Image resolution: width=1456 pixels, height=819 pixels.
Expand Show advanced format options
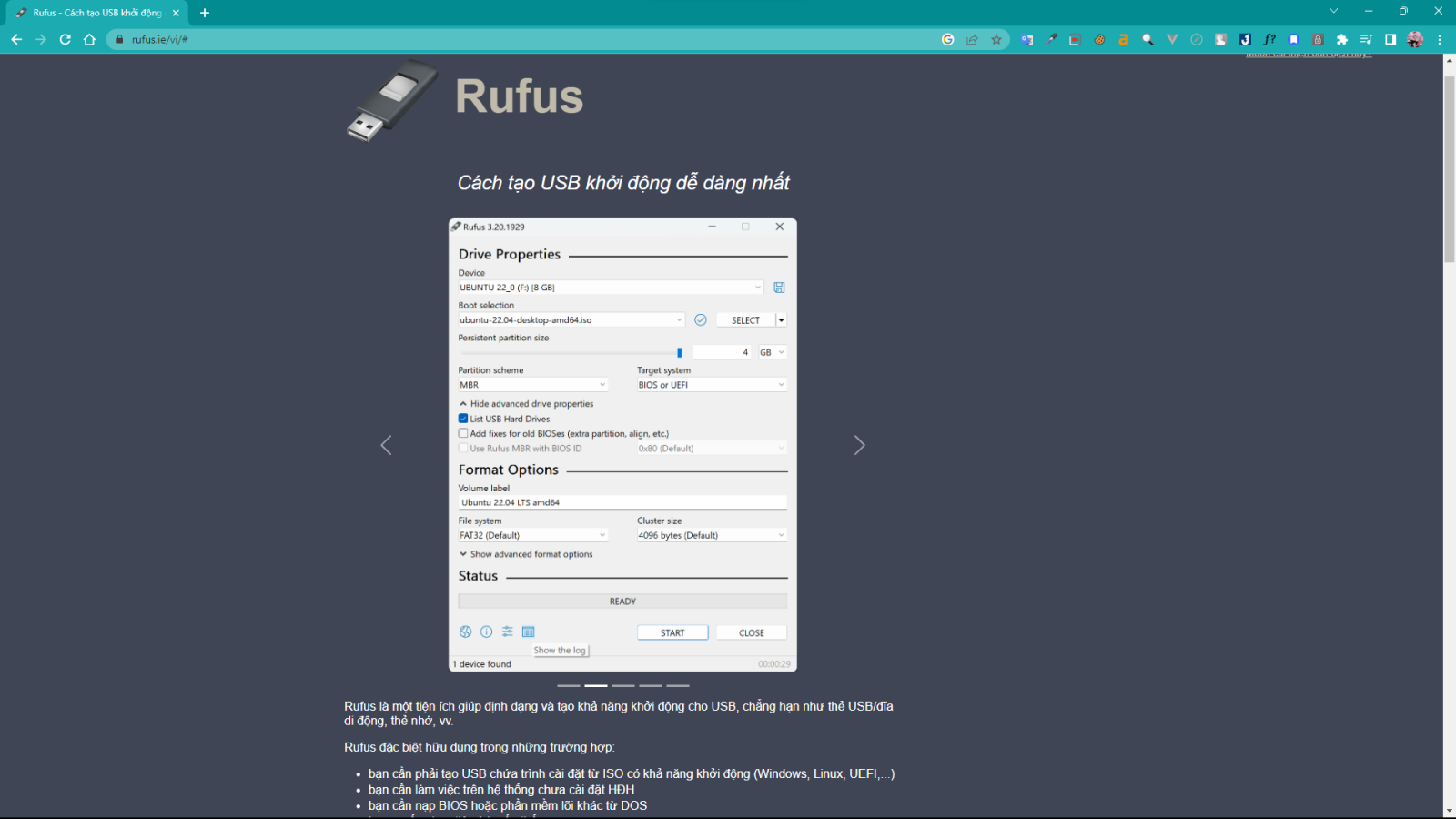526,554
